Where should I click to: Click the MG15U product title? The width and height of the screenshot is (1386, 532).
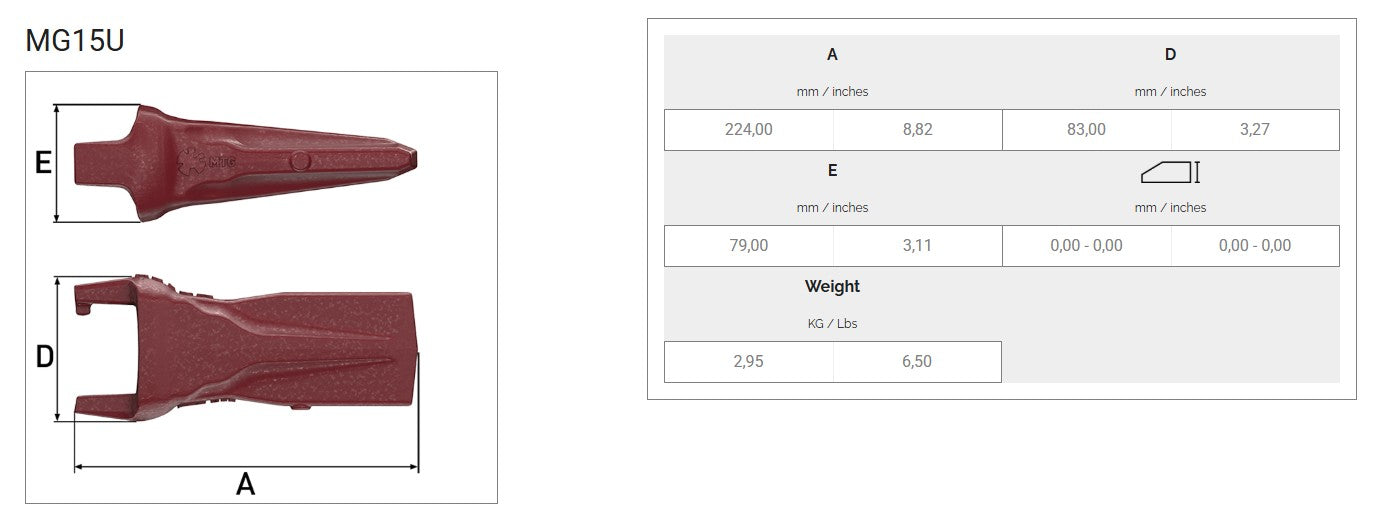point(75,41)
